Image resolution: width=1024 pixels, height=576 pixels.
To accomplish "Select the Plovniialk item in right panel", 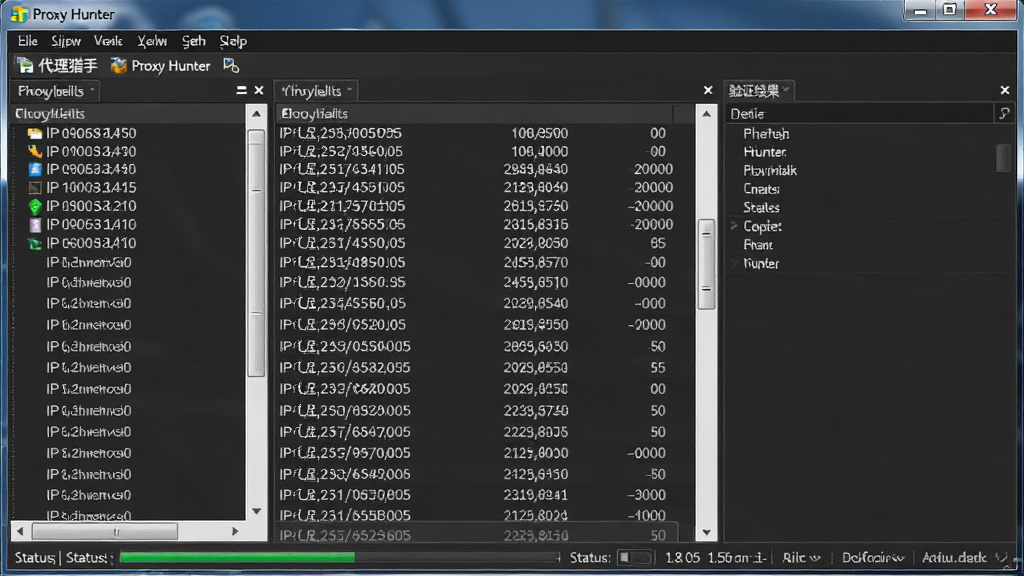I will coord(770,170).
